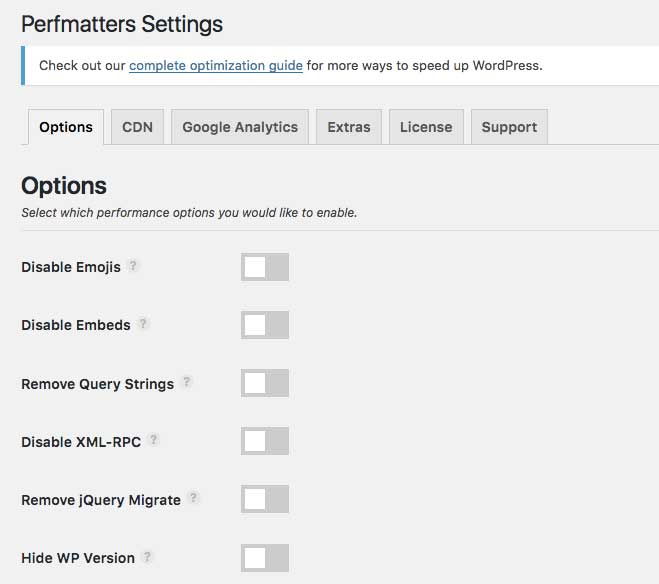Click the Disable Emojis label text
The image size is (659, 584).
(x=71, y=267)
